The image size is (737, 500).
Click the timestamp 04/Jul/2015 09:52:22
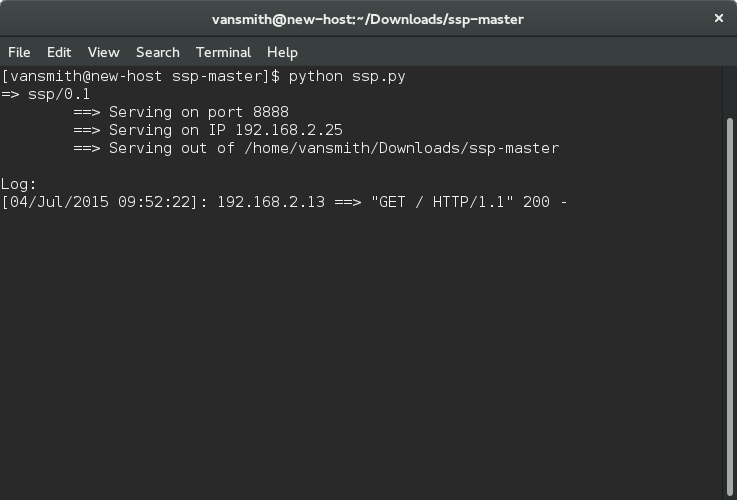point(99,202)
